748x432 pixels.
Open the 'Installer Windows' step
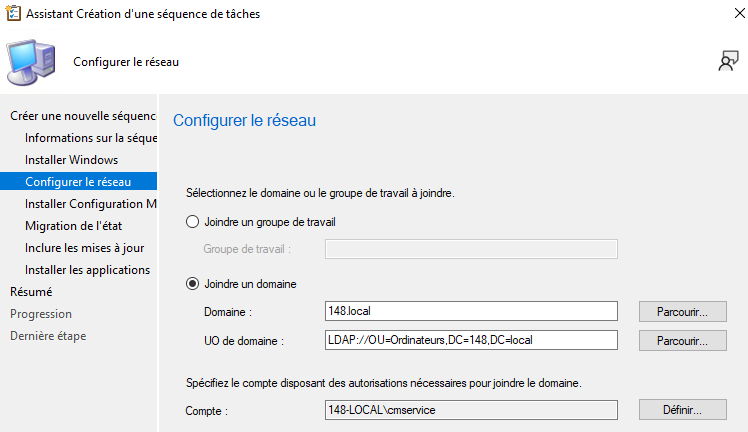pos(71,160)
